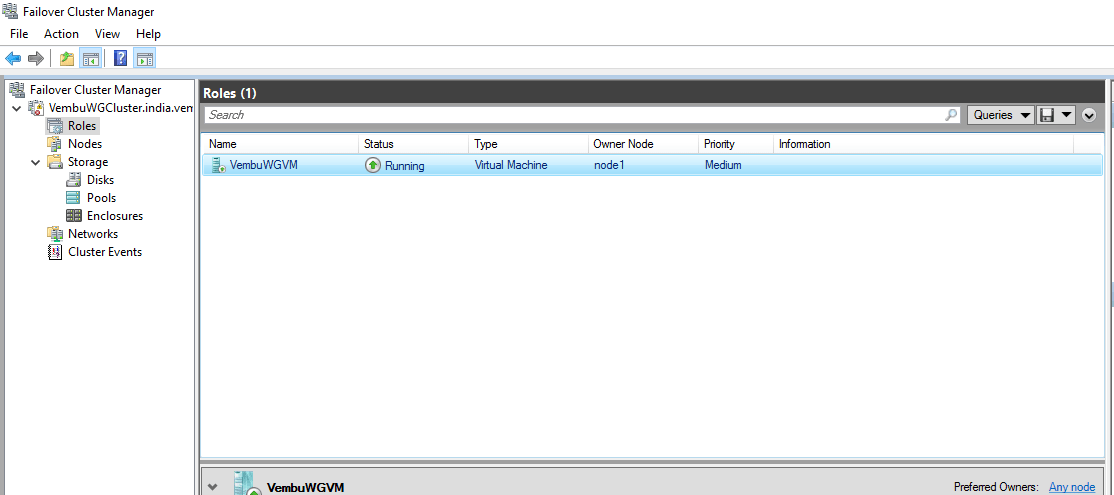
Task: Click the node1 owner node cell
Action: click(609, 165)
